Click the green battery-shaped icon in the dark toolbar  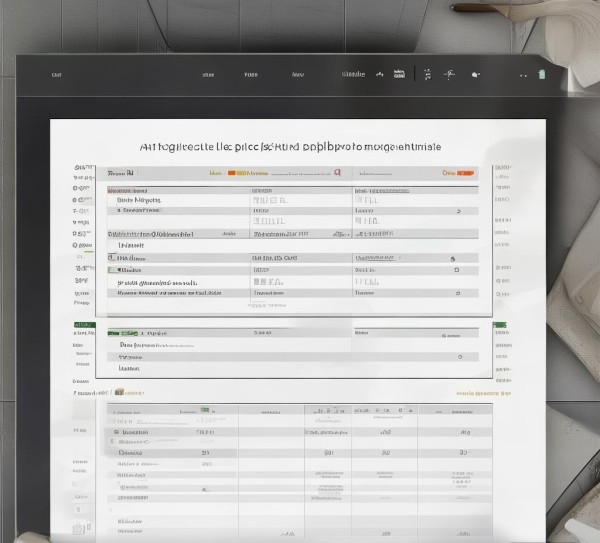tap(542, 74)
